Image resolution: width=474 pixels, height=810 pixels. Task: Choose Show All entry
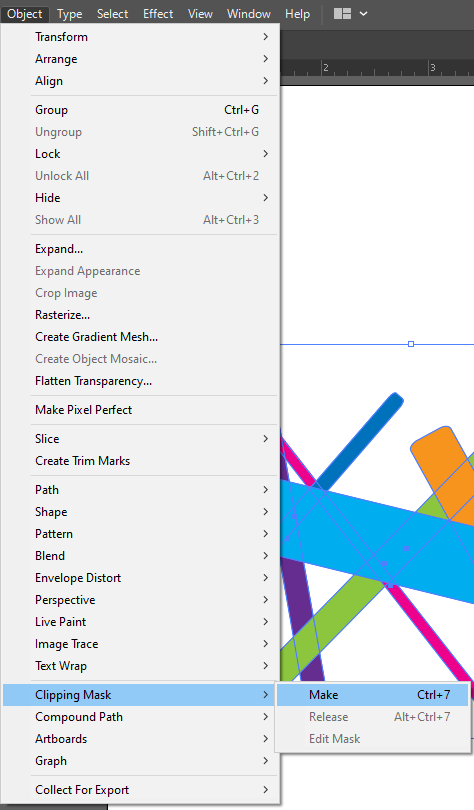(140, 220)
